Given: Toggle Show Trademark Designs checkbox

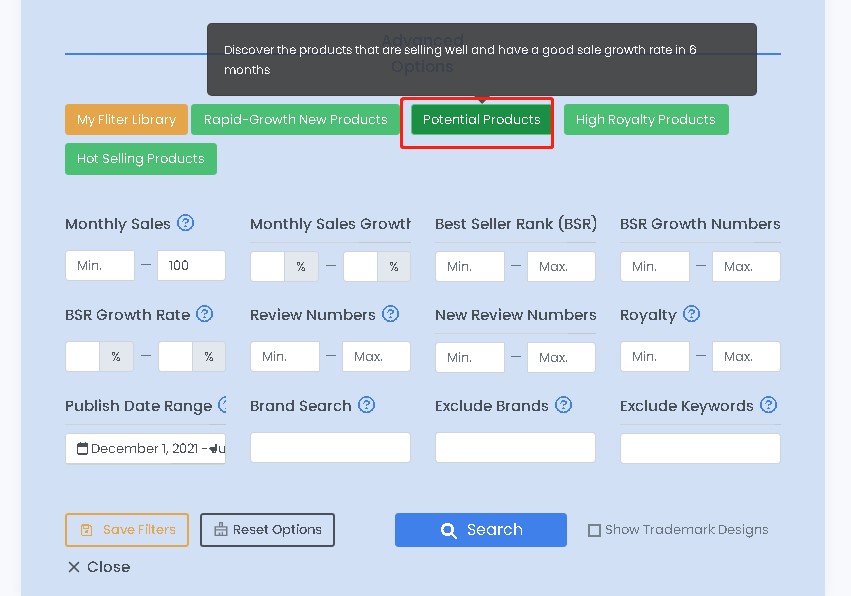Looking at the screenshot, I should coord(594,530).
